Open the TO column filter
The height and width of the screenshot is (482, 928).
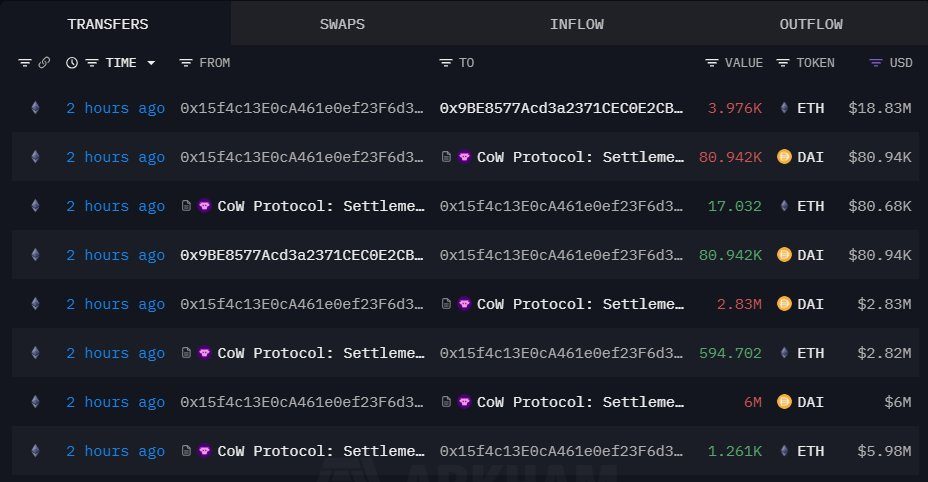click(446, 63)
